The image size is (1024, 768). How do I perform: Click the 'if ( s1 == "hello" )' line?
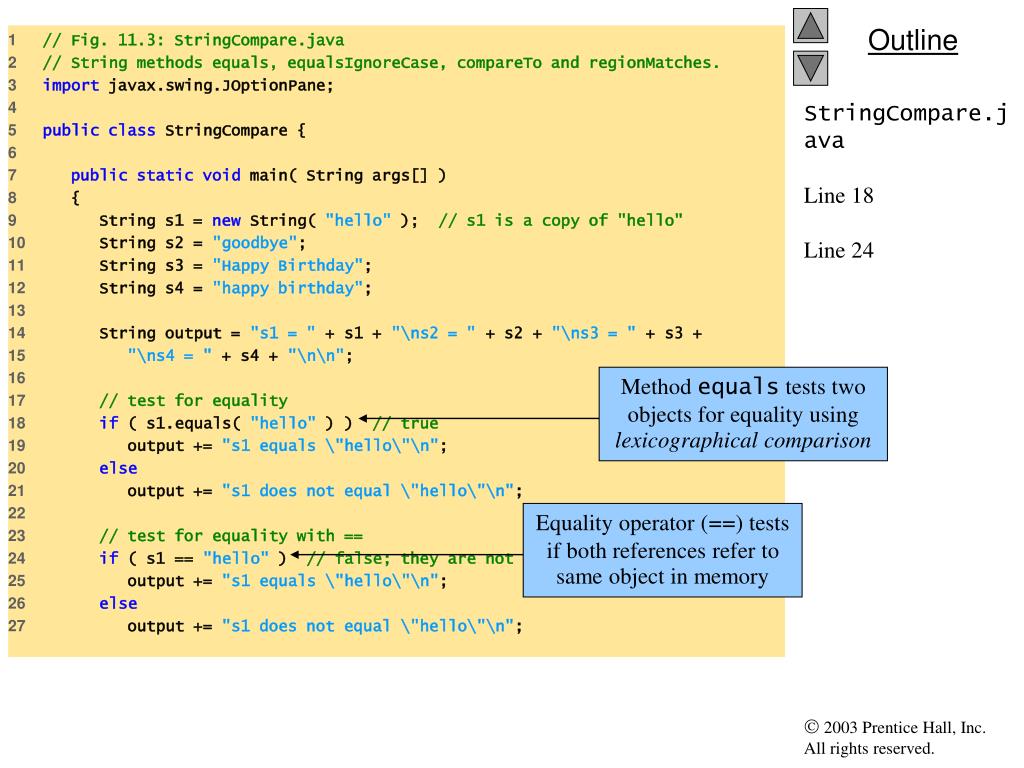tap(193, 559)
